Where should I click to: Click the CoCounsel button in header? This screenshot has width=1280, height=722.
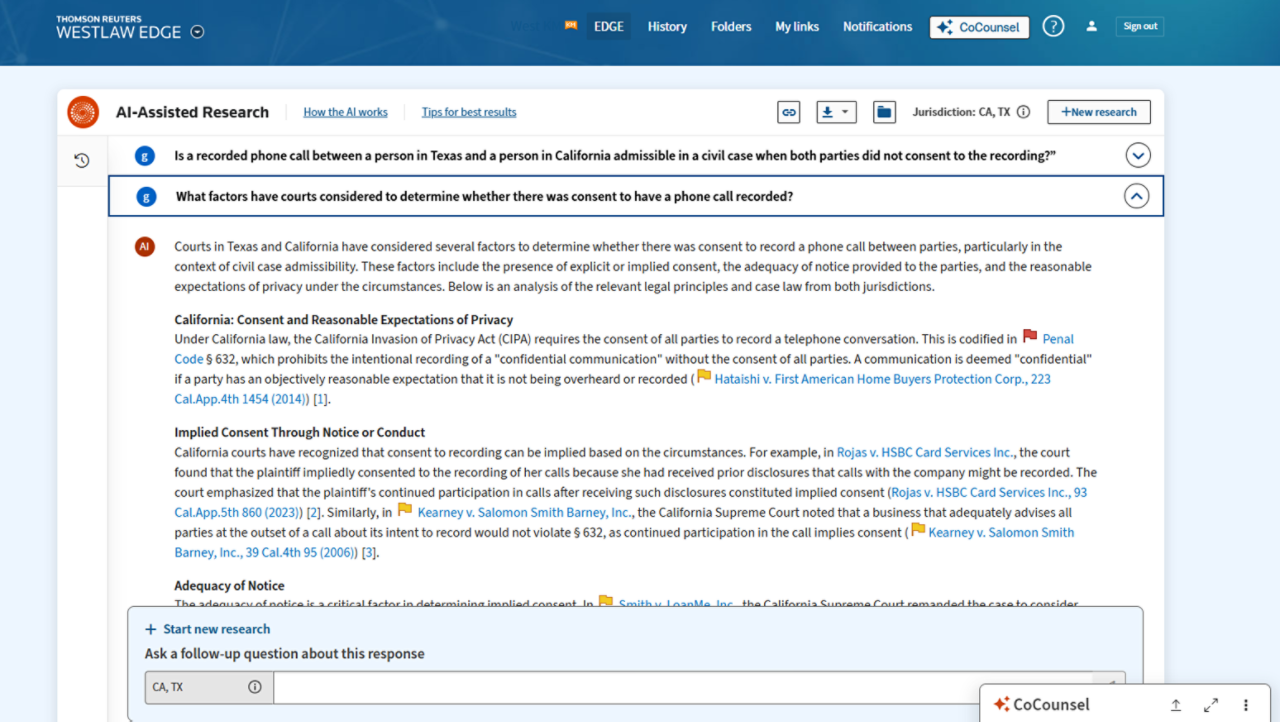(978, 27)
